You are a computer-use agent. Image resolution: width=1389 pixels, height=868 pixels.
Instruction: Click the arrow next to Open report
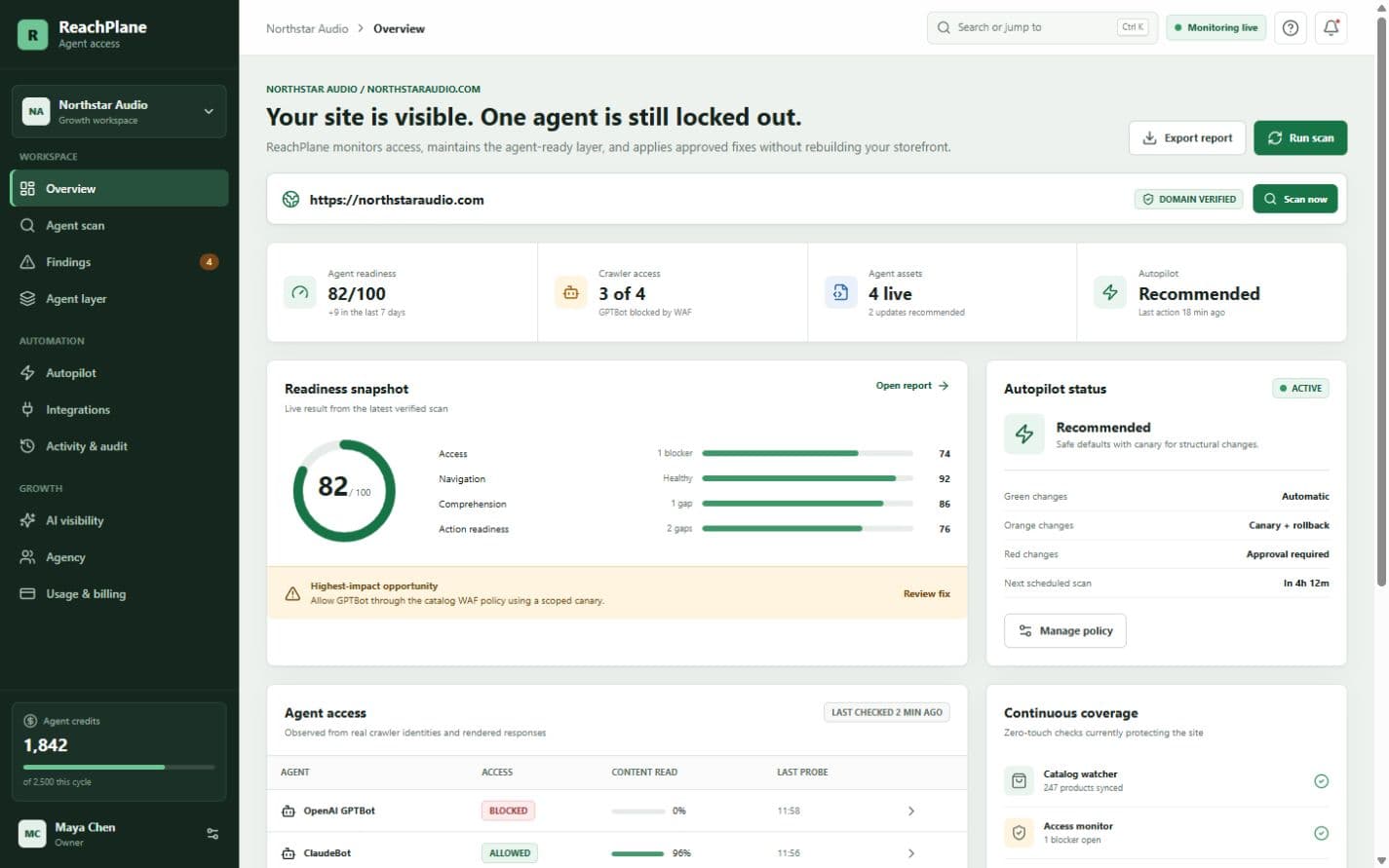point(944,386)
